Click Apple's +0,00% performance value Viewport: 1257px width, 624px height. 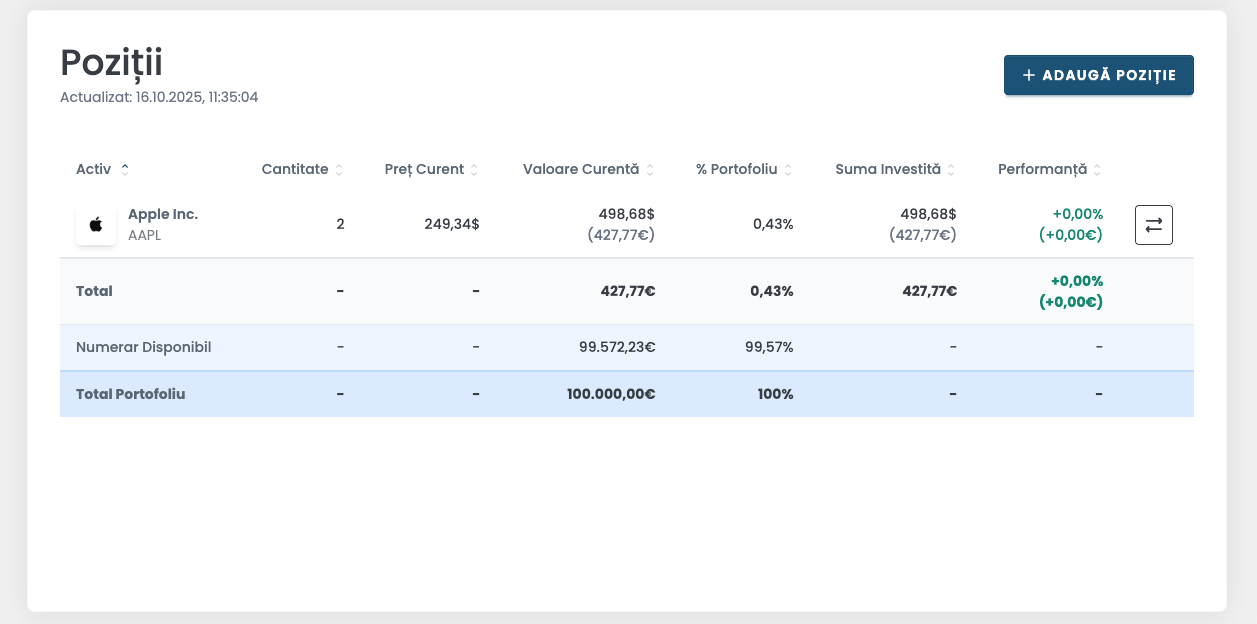point(1076,214)
